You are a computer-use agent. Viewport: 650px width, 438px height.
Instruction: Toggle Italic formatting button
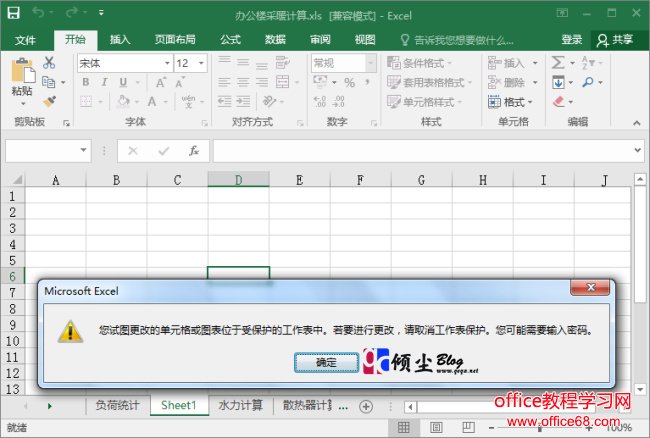click(104, 82)
